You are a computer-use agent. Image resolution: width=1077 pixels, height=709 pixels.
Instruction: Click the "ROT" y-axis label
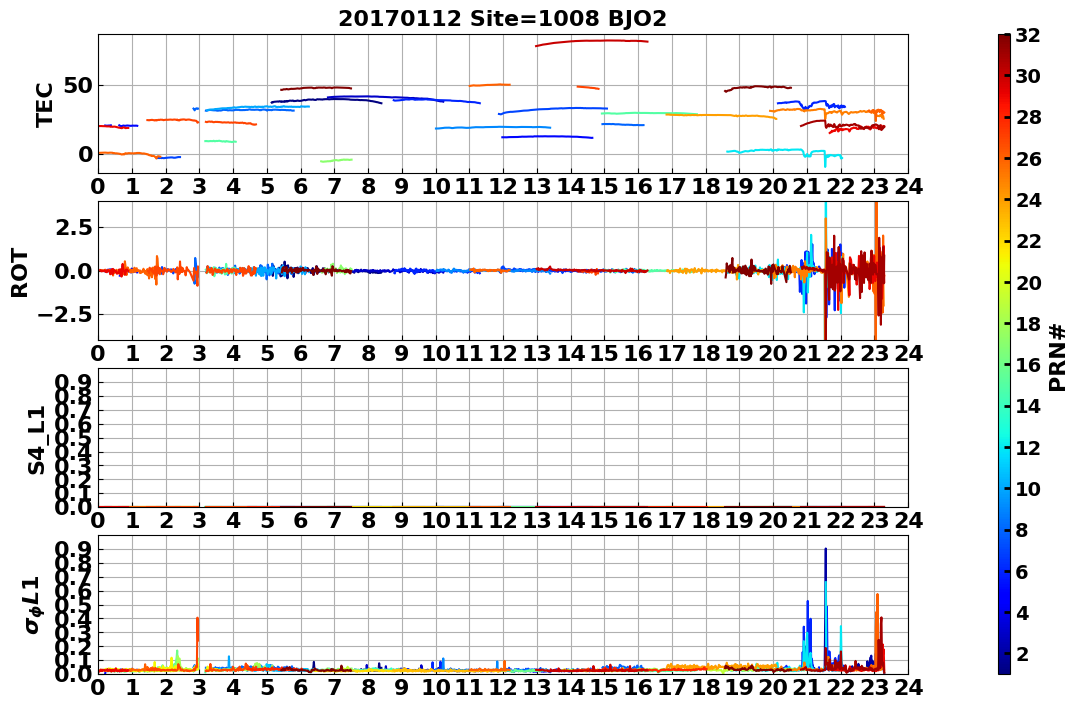click(x=19, y=272)
